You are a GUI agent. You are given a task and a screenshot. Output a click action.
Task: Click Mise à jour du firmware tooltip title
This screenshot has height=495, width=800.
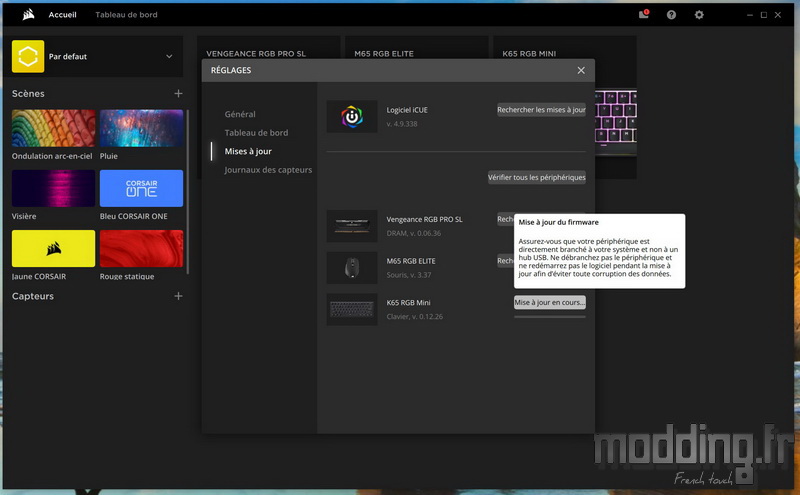[559, 222]
